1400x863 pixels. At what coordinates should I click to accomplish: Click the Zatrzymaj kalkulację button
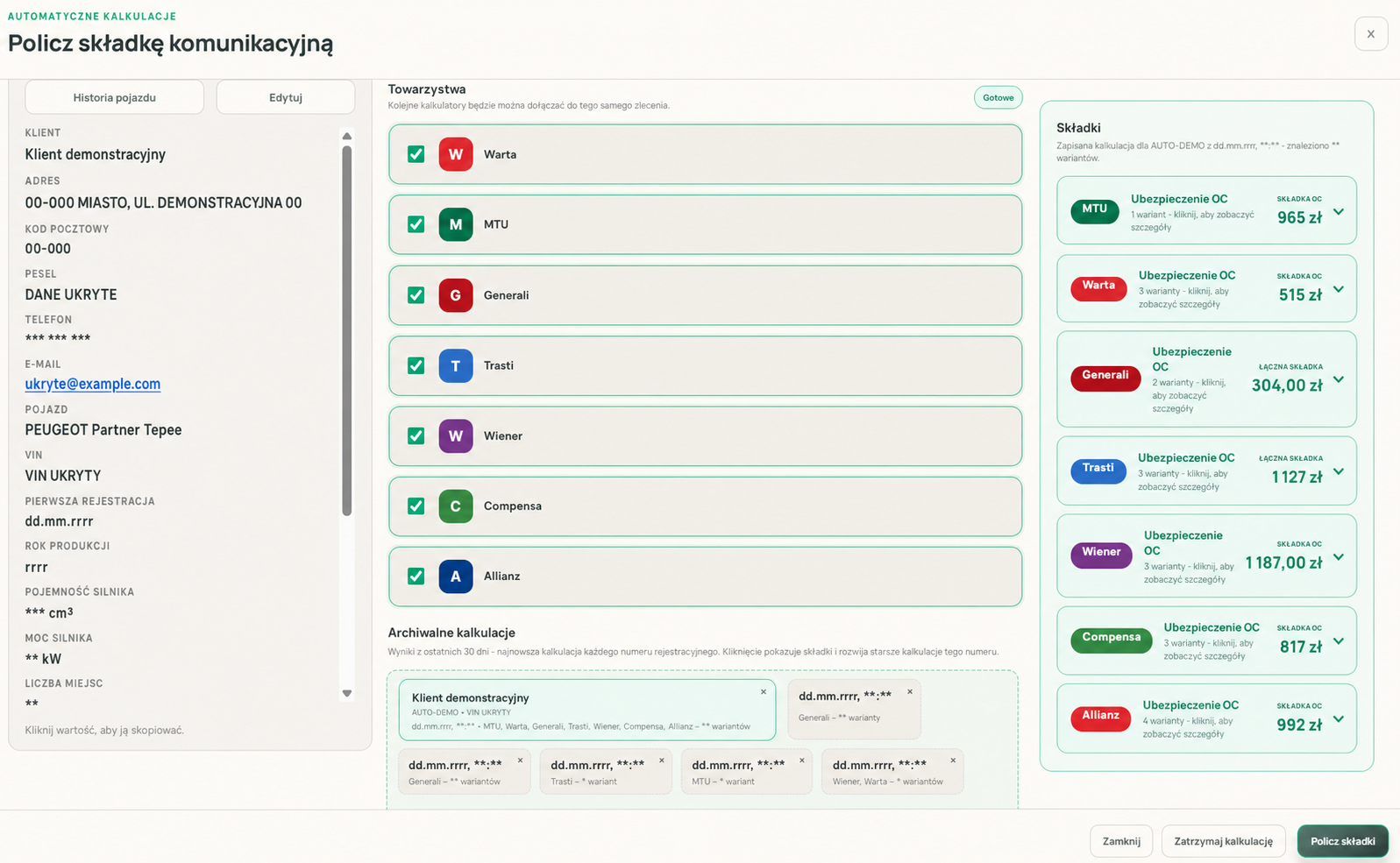(x=1224, y=841)
